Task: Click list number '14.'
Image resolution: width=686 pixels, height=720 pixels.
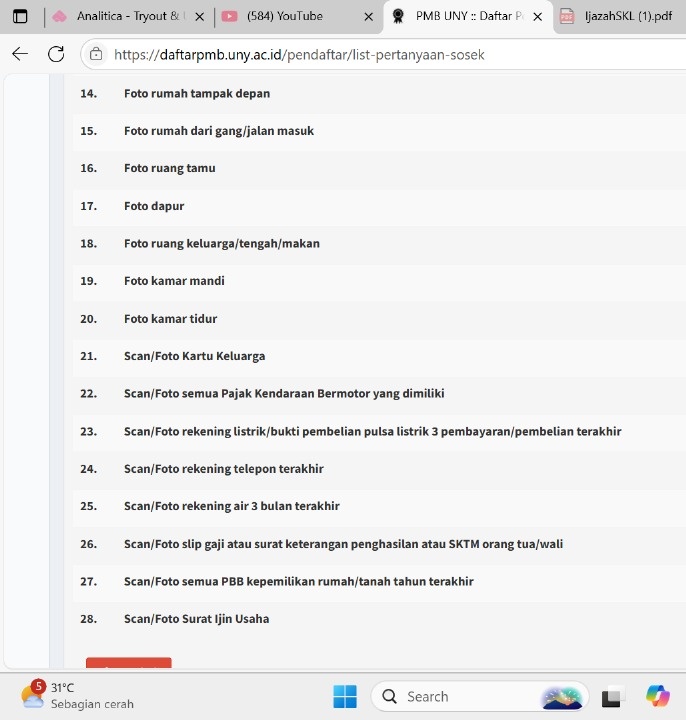Action: coord(89,94)
